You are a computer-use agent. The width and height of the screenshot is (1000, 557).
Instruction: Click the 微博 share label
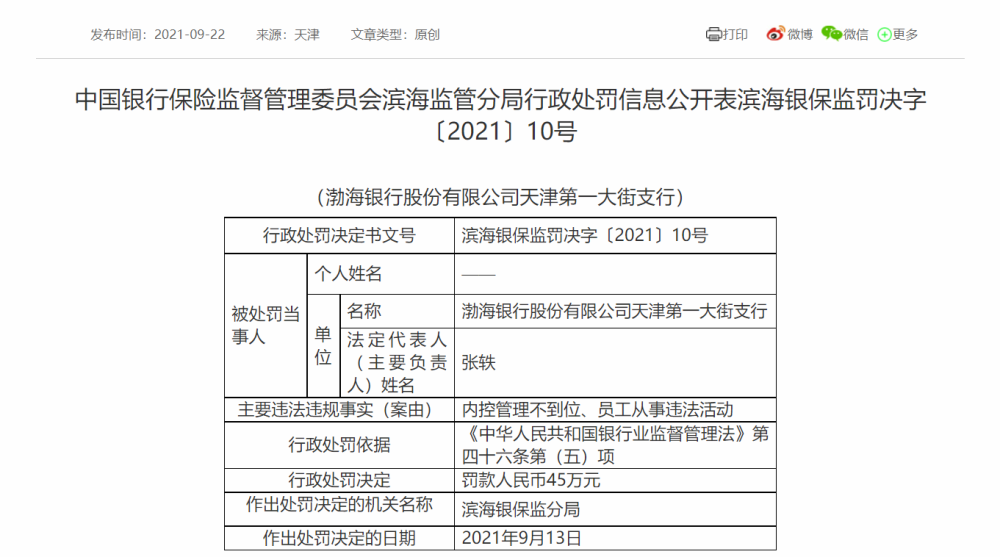(x=800, y=34)
